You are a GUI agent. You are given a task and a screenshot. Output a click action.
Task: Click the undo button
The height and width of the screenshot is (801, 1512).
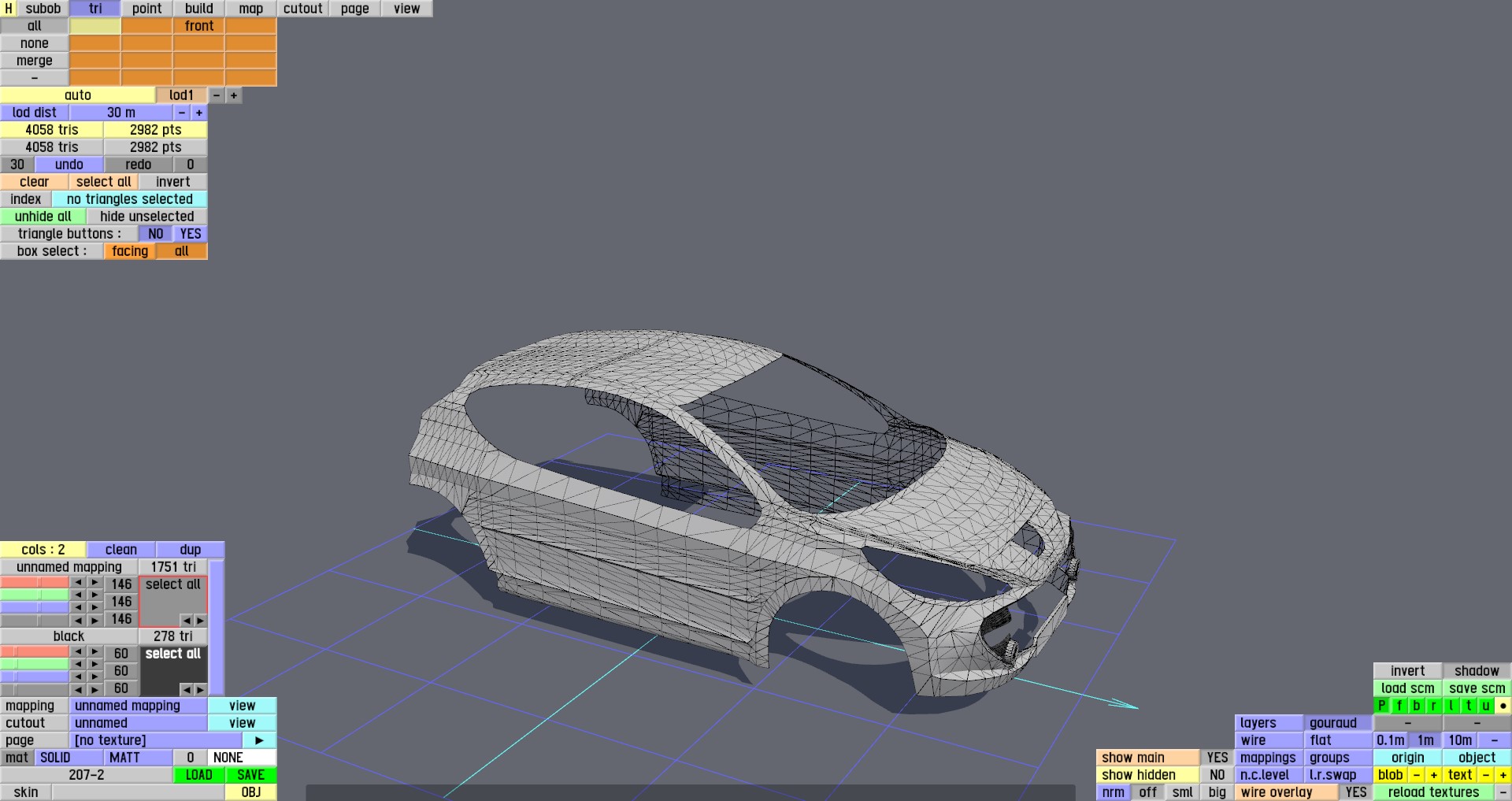[x=69, y=165]
